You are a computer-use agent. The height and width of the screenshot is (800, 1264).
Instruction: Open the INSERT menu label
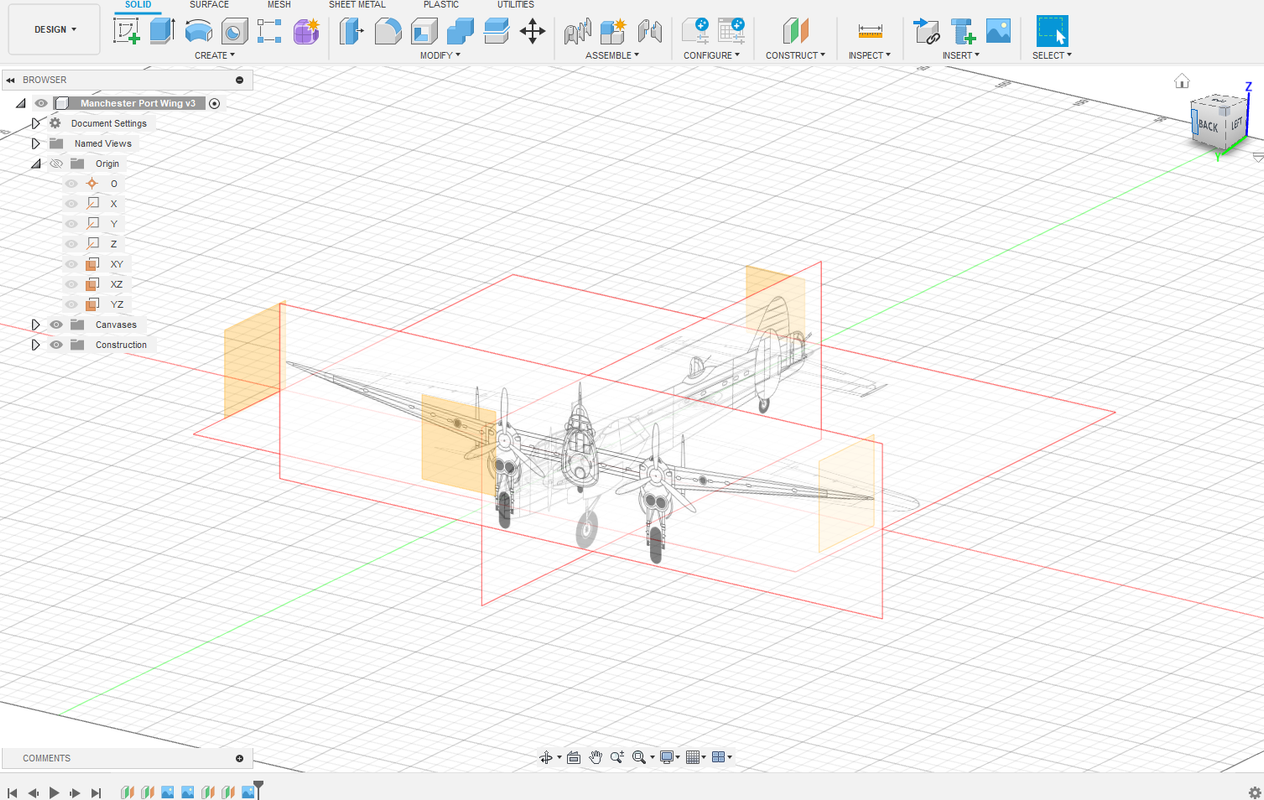click(962, 55)
